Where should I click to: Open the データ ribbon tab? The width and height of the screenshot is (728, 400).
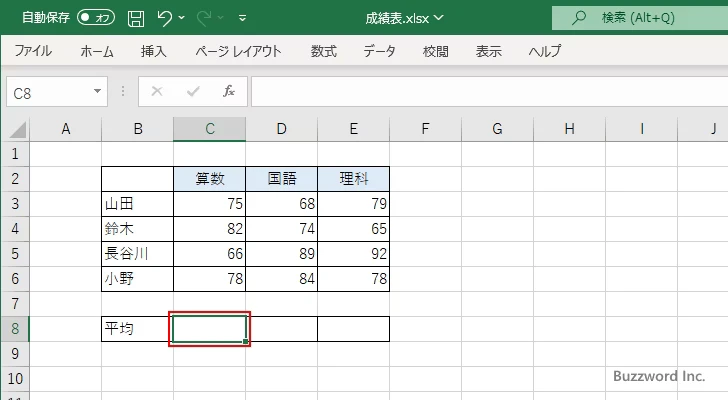tap(379, 51)
